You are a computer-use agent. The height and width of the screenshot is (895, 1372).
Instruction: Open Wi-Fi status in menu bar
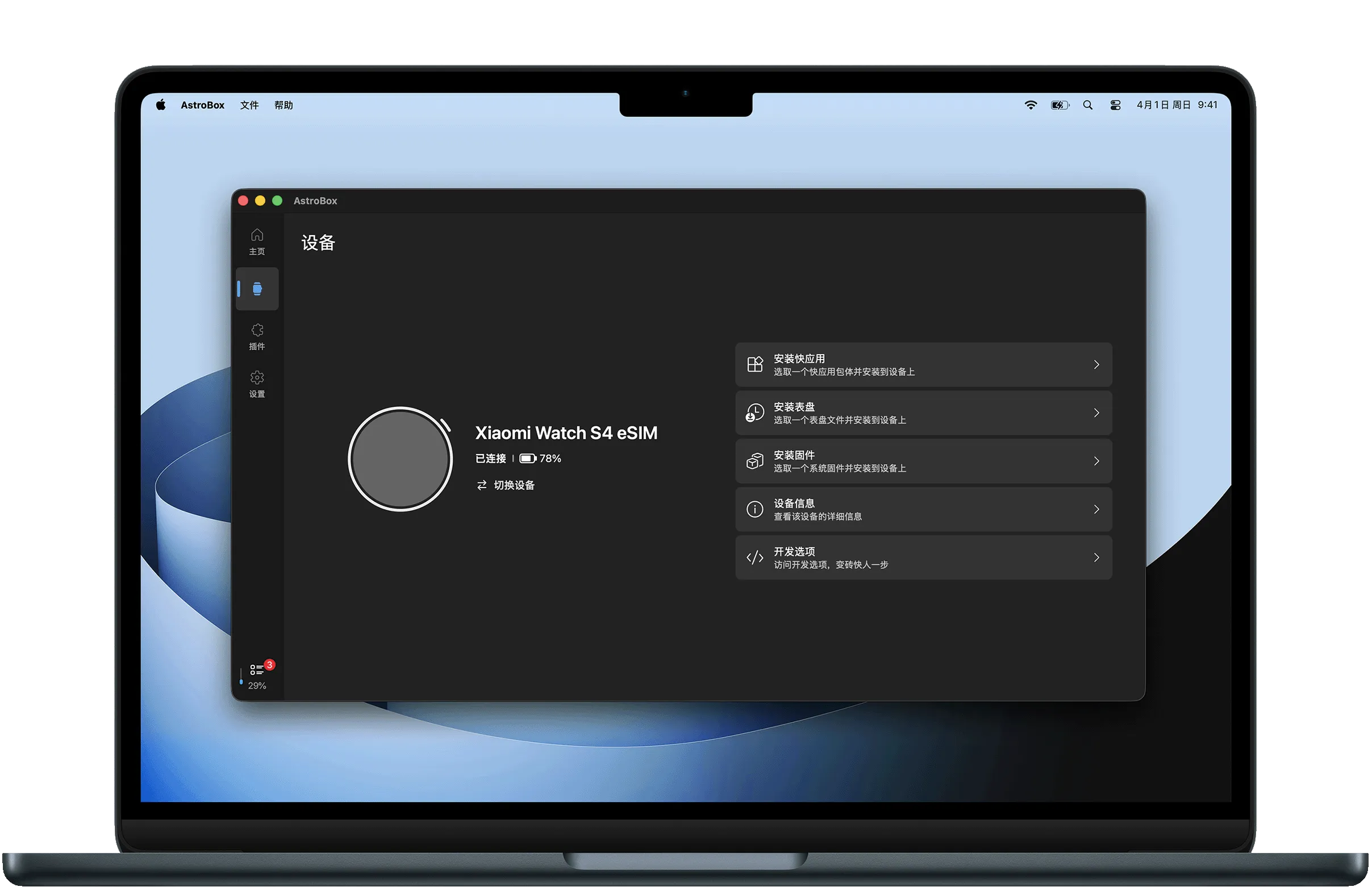(1031, 105)
